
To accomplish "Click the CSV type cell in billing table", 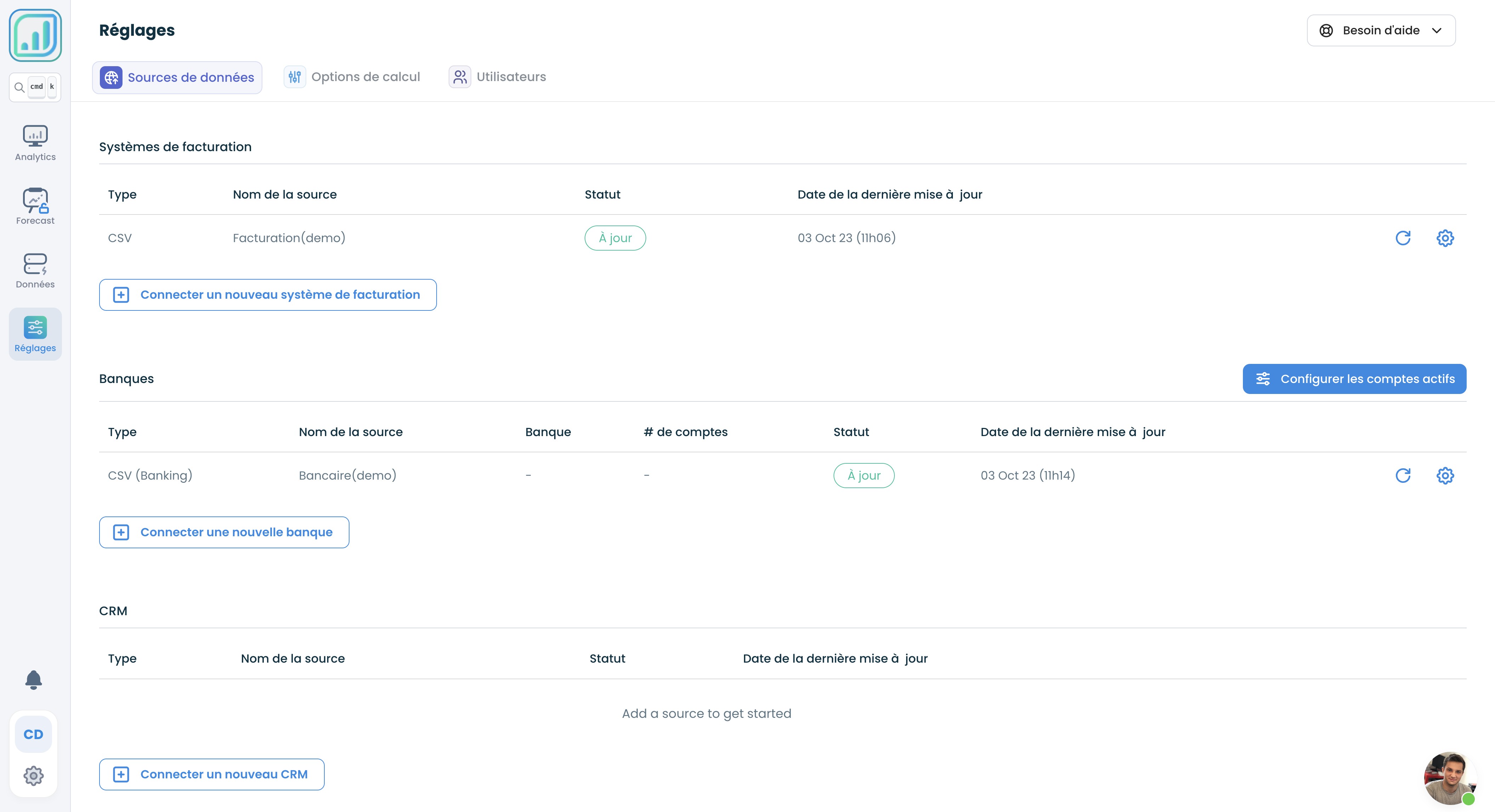I will 120,238.
